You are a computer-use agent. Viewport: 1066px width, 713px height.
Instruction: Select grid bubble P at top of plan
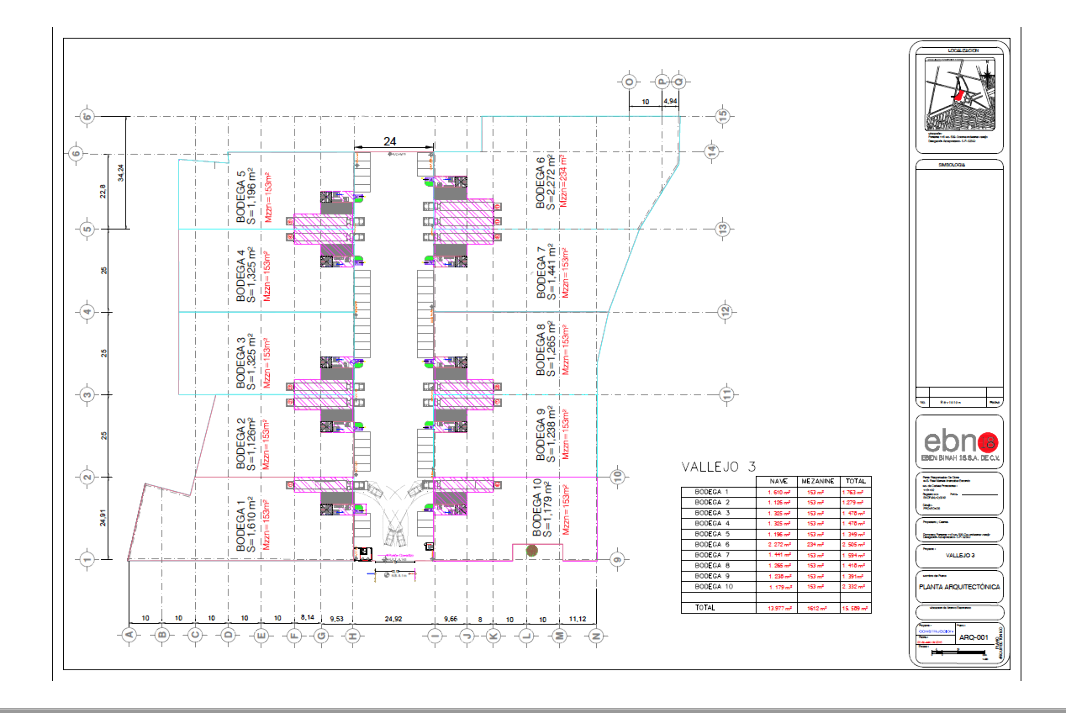pyautogui.click(x=663, y=82)
